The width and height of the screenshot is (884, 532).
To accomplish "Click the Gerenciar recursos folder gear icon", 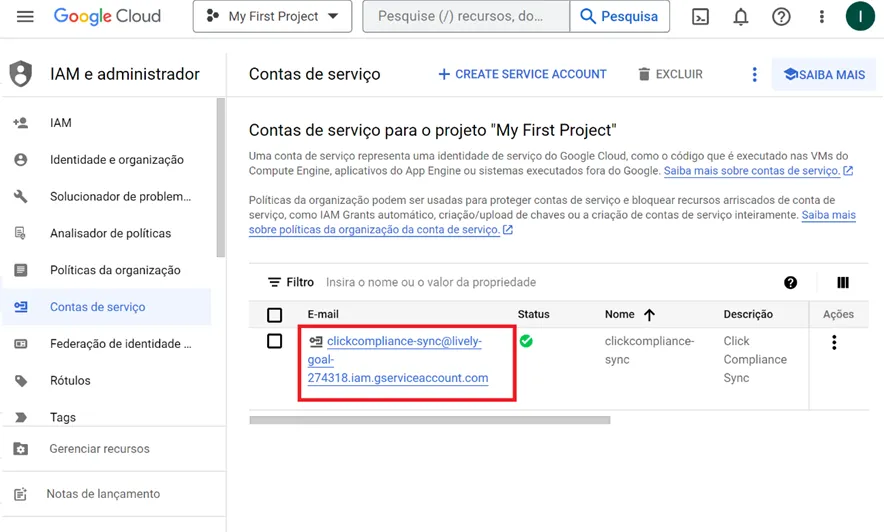I will 21,449.
